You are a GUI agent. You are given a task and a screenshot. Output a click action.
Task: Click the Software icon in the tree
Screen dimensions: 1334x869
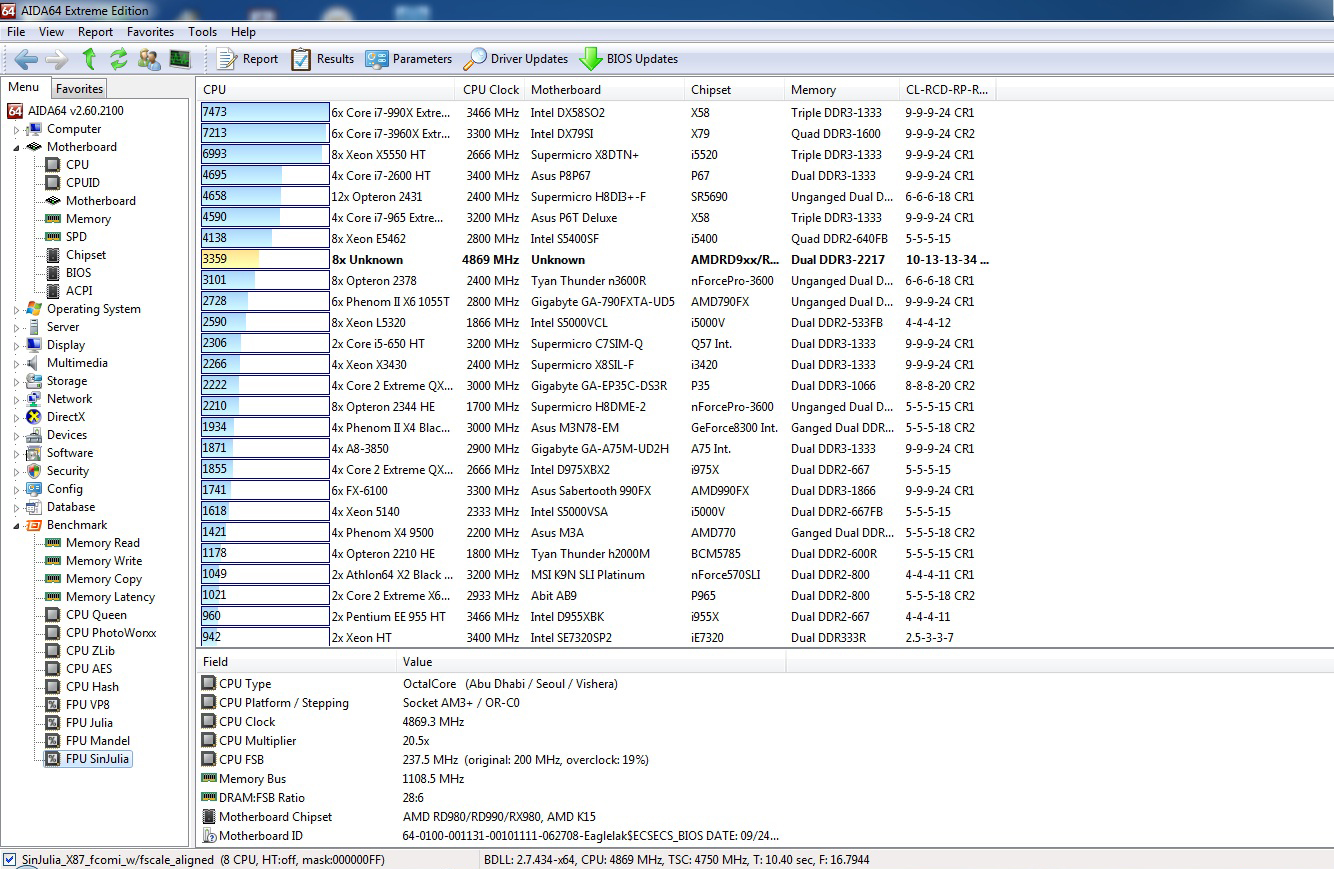(34, 453)
